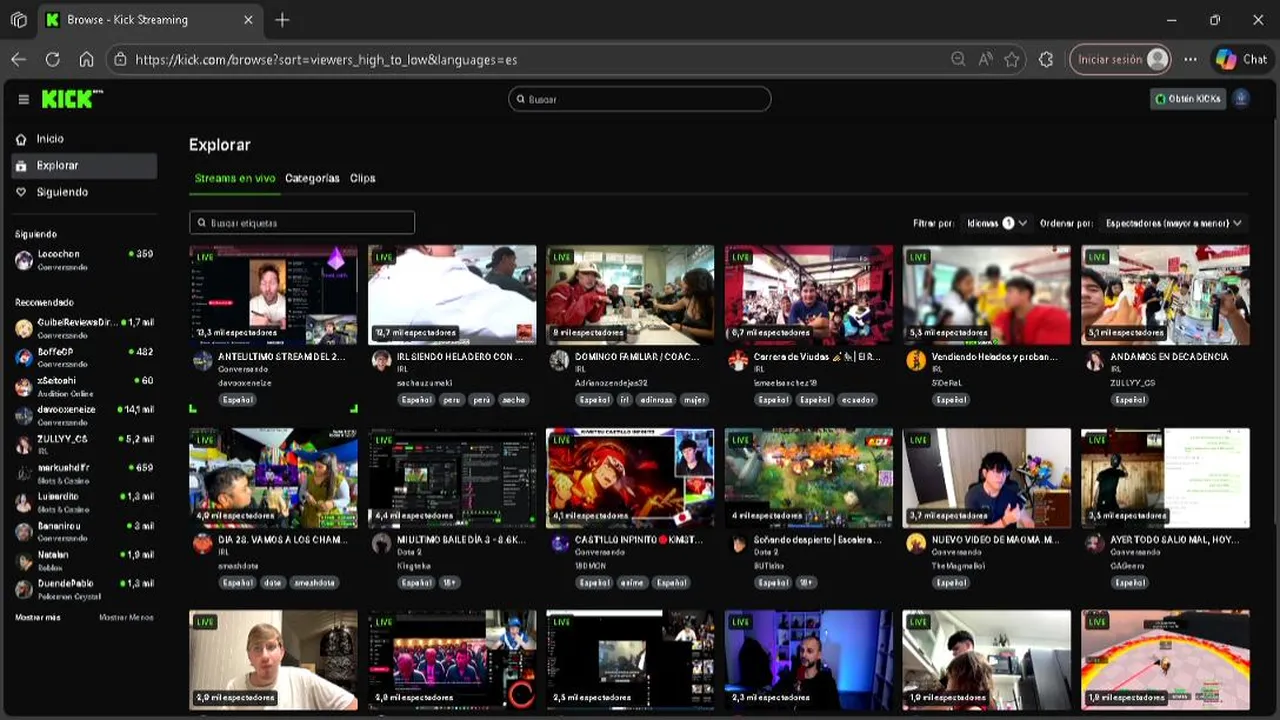Click avatar beside IRL SIENDO HELADERO title

point(381,360)
